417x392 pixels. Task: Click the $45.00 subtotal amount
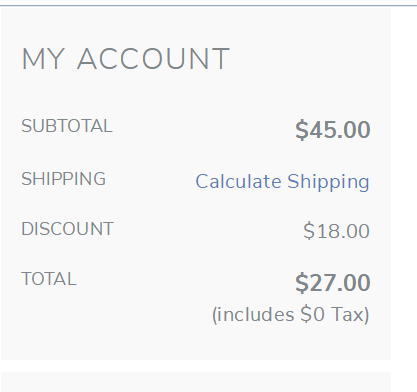[x=333, y=129]
